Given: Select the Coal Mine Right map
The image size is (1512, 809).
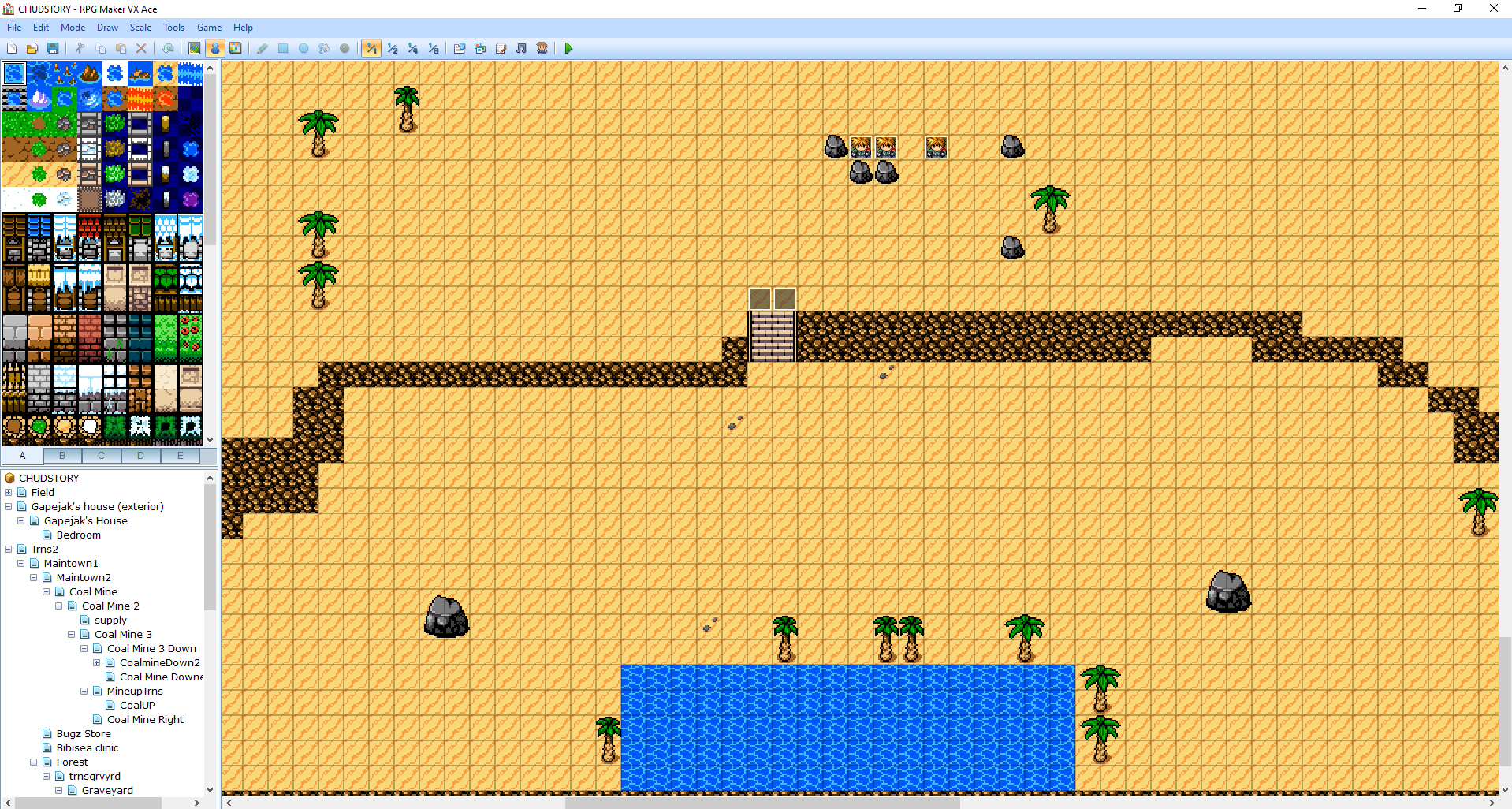Looking at the screenshot, I should pyautogui.click(x=145, y=720).
